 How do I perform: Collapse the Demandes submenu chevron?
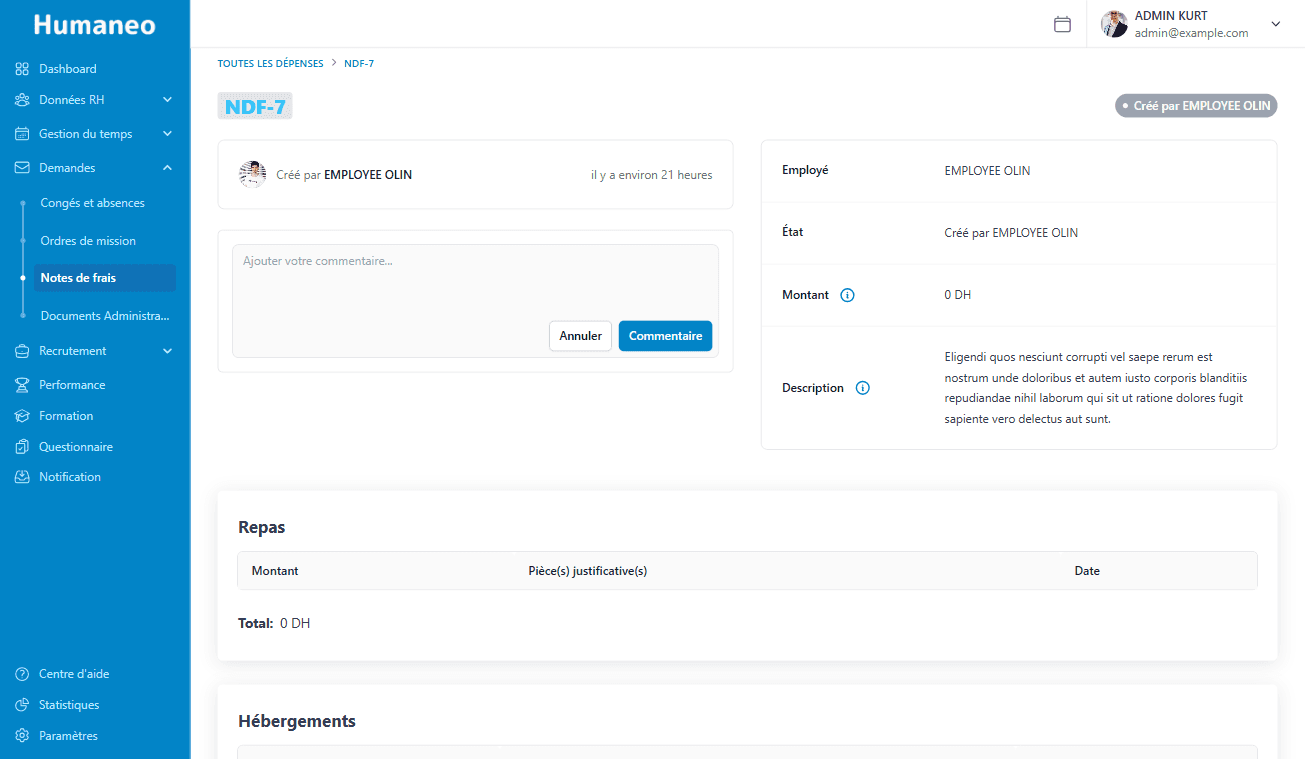point(167,168)
